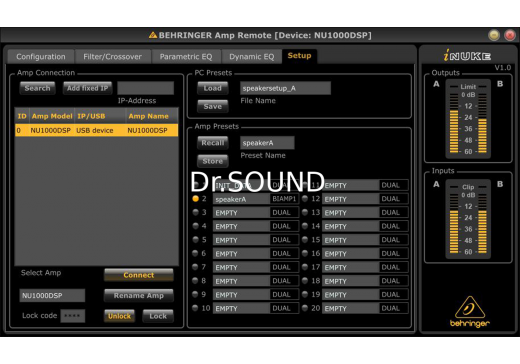Switch to the Parametric EQ tab
This screenshot has height=364, width=520.
pos(186,57)
